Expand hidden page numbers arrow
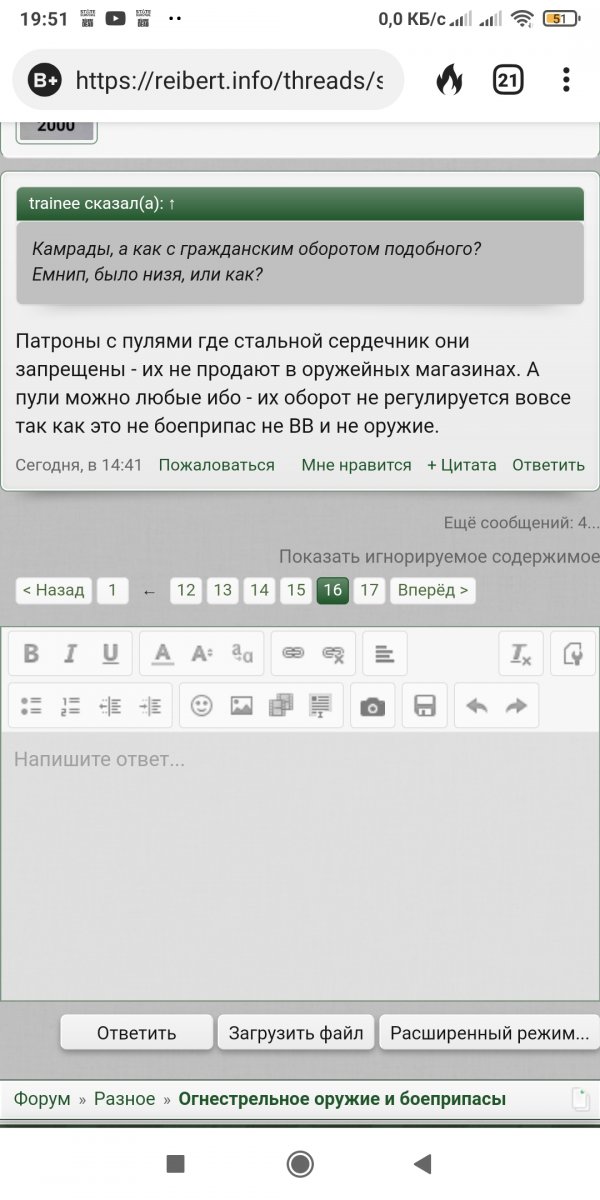The width and height of the screenshot is (600, 1200). click(x=149, y=591)
